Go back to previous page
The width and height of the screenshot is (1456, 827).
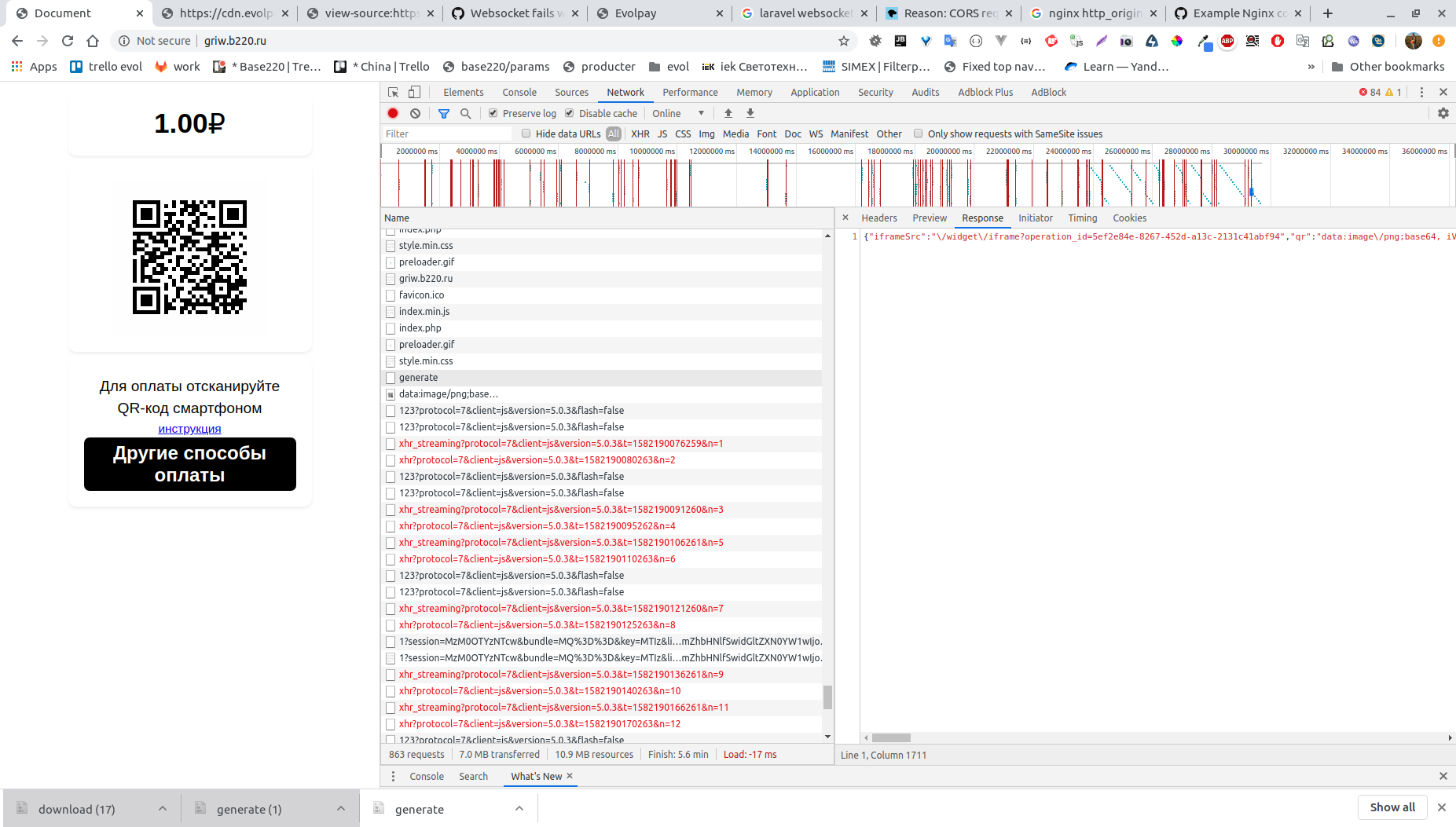pos(17,41)
